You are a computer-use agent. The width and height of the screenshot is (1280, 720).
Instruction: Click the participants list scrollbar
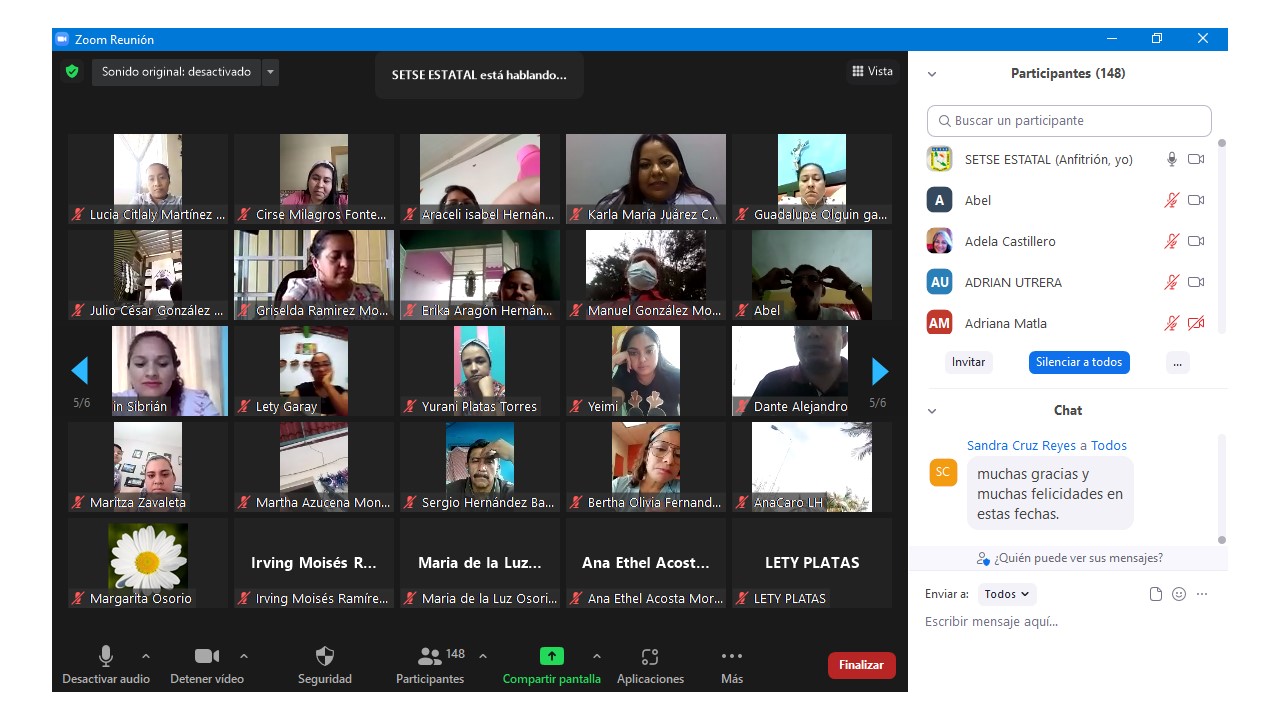1221,235
